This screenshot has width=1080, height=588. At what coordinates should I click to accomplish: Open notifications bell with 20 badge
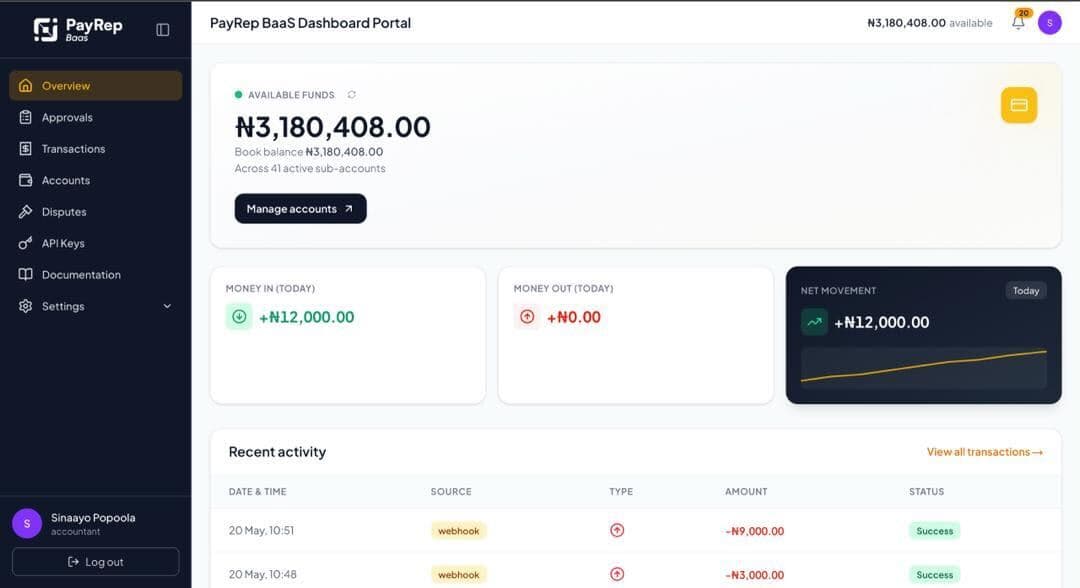(1019, 22)
